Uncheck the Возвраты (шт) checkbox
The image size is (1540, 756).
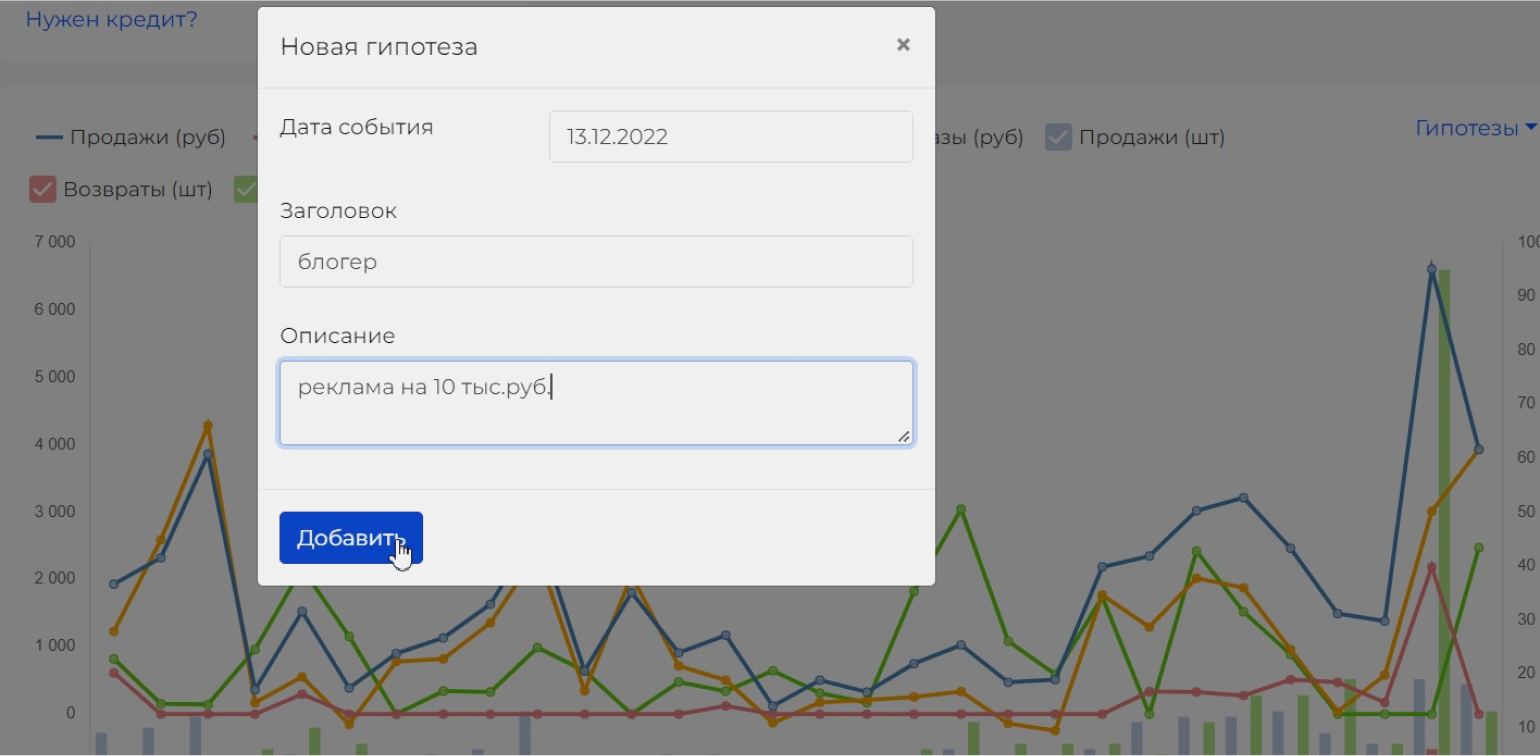click(43, 189)
